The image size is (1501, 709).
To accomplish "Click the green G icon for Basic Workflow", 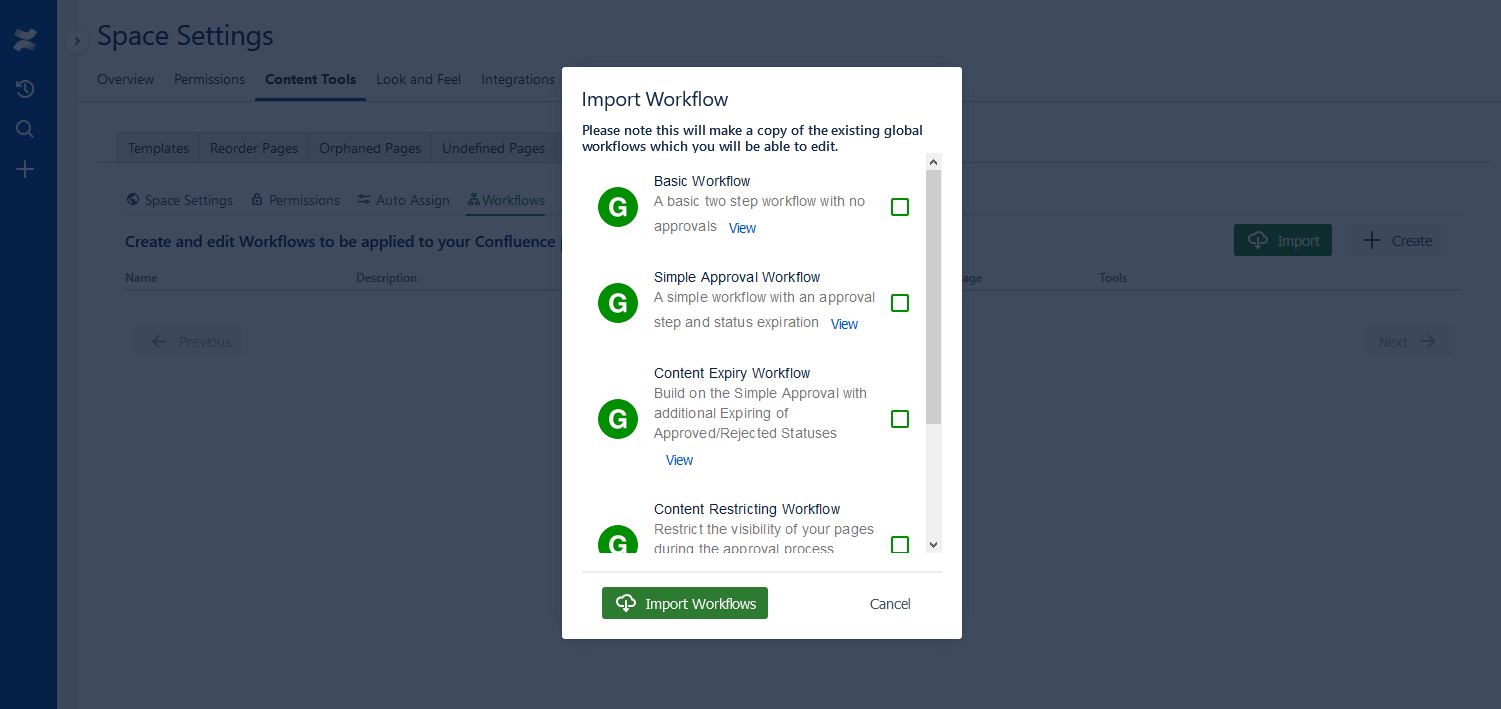I will 617,207.
